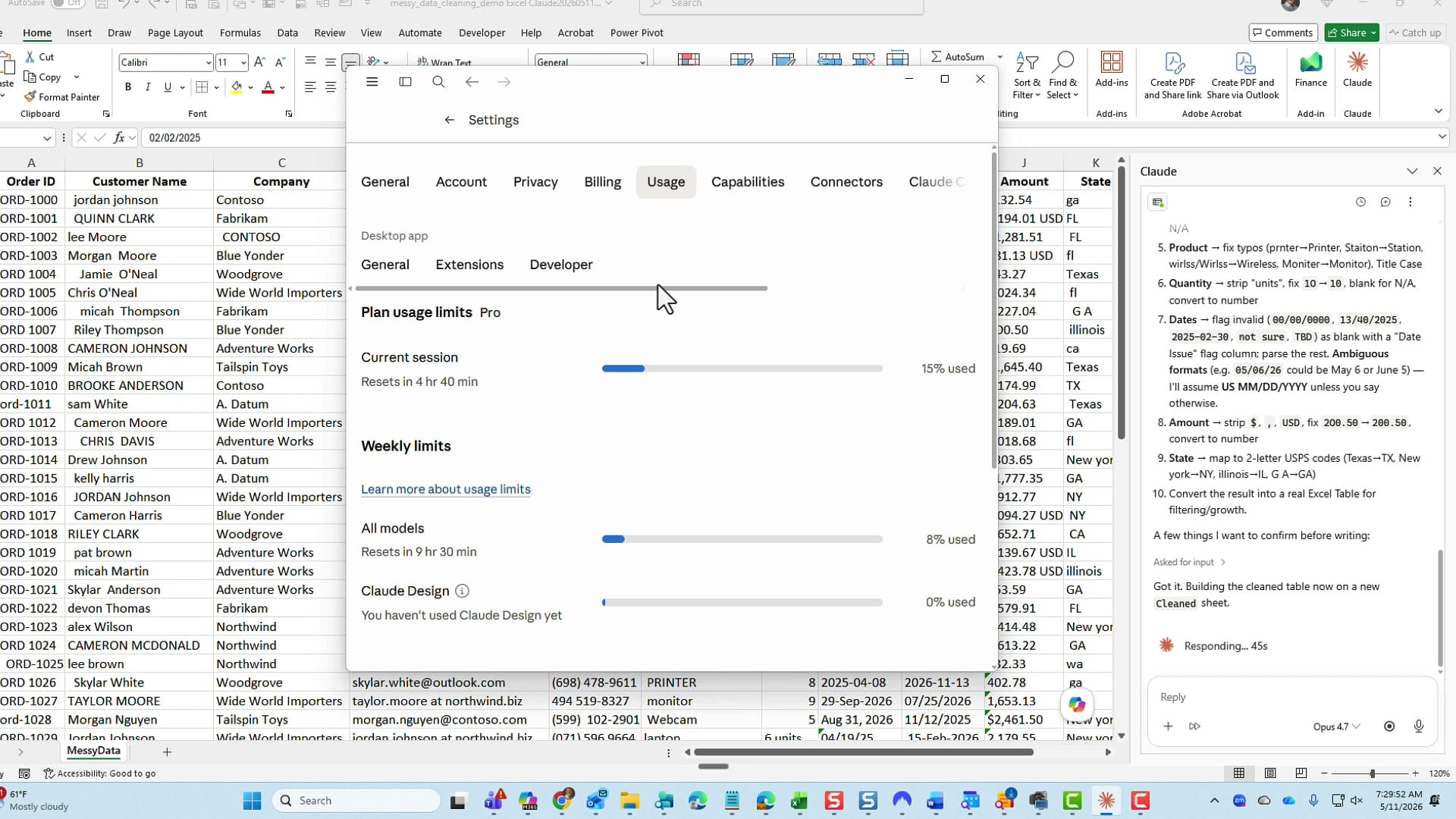Click the yellow fill color swatch button

tap(237, 88)
